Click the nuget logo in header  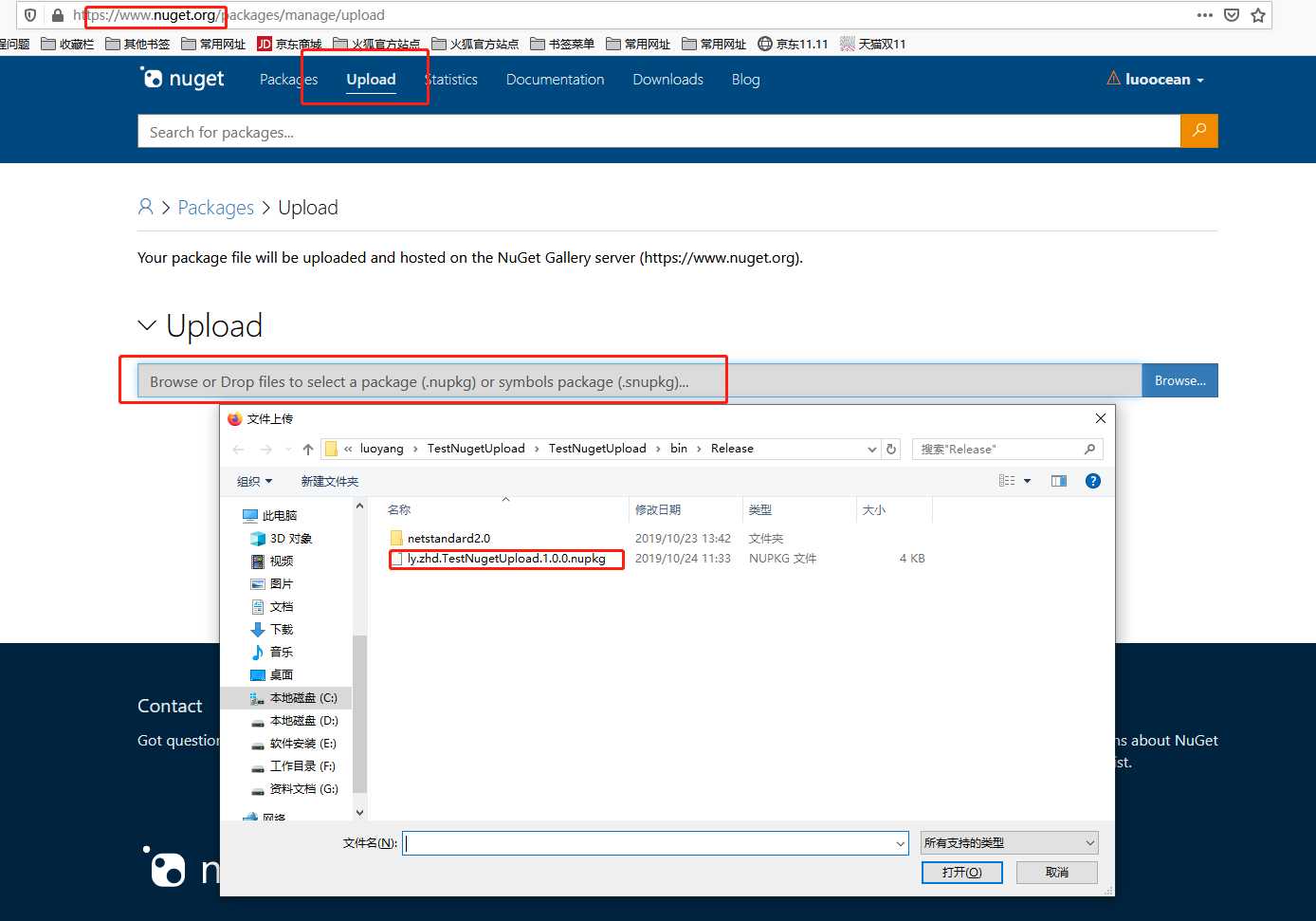[182, 79]
